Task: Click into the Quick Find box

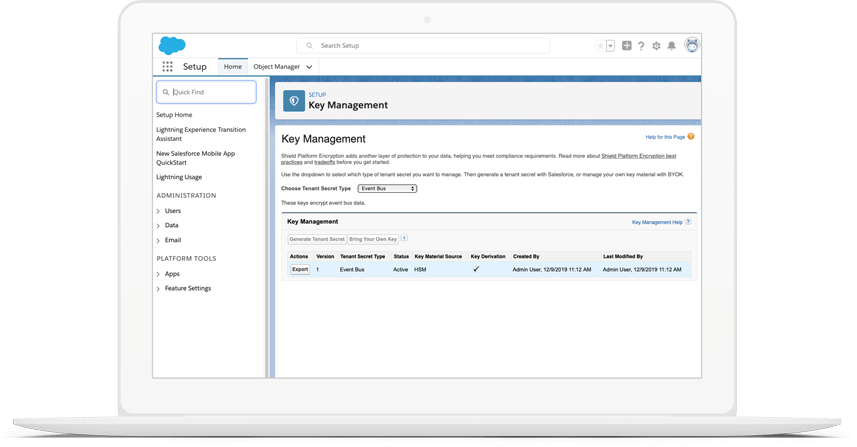Action: [206, 92]
